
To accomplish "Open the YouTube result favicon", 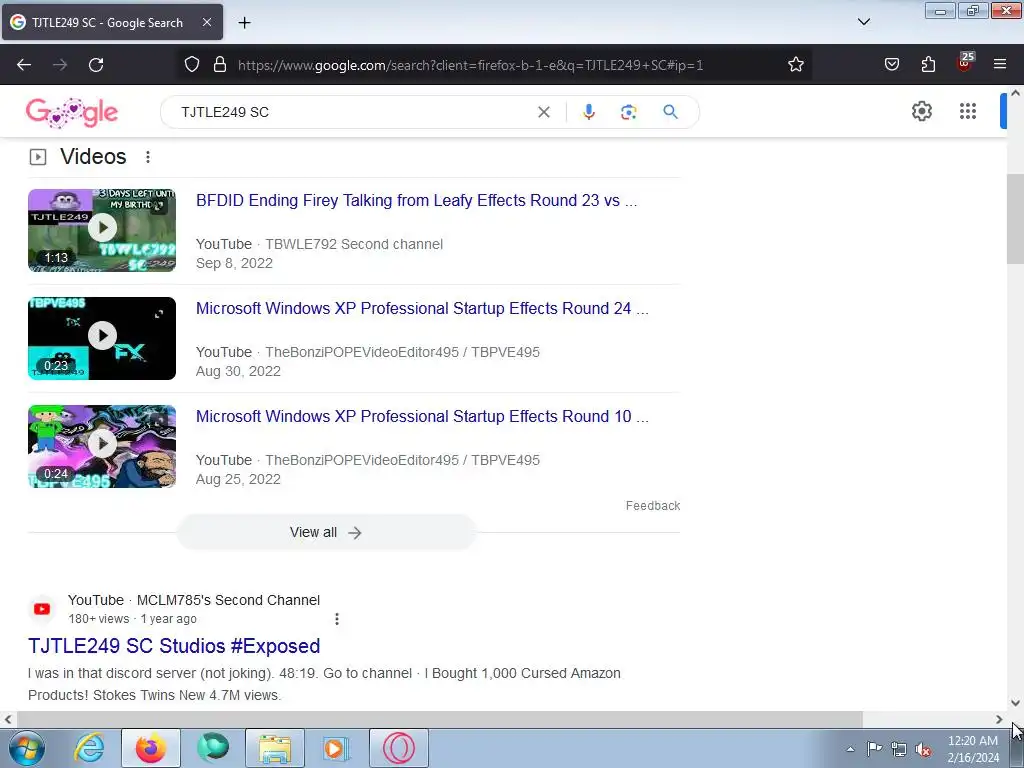I will (x=42, y=609).
